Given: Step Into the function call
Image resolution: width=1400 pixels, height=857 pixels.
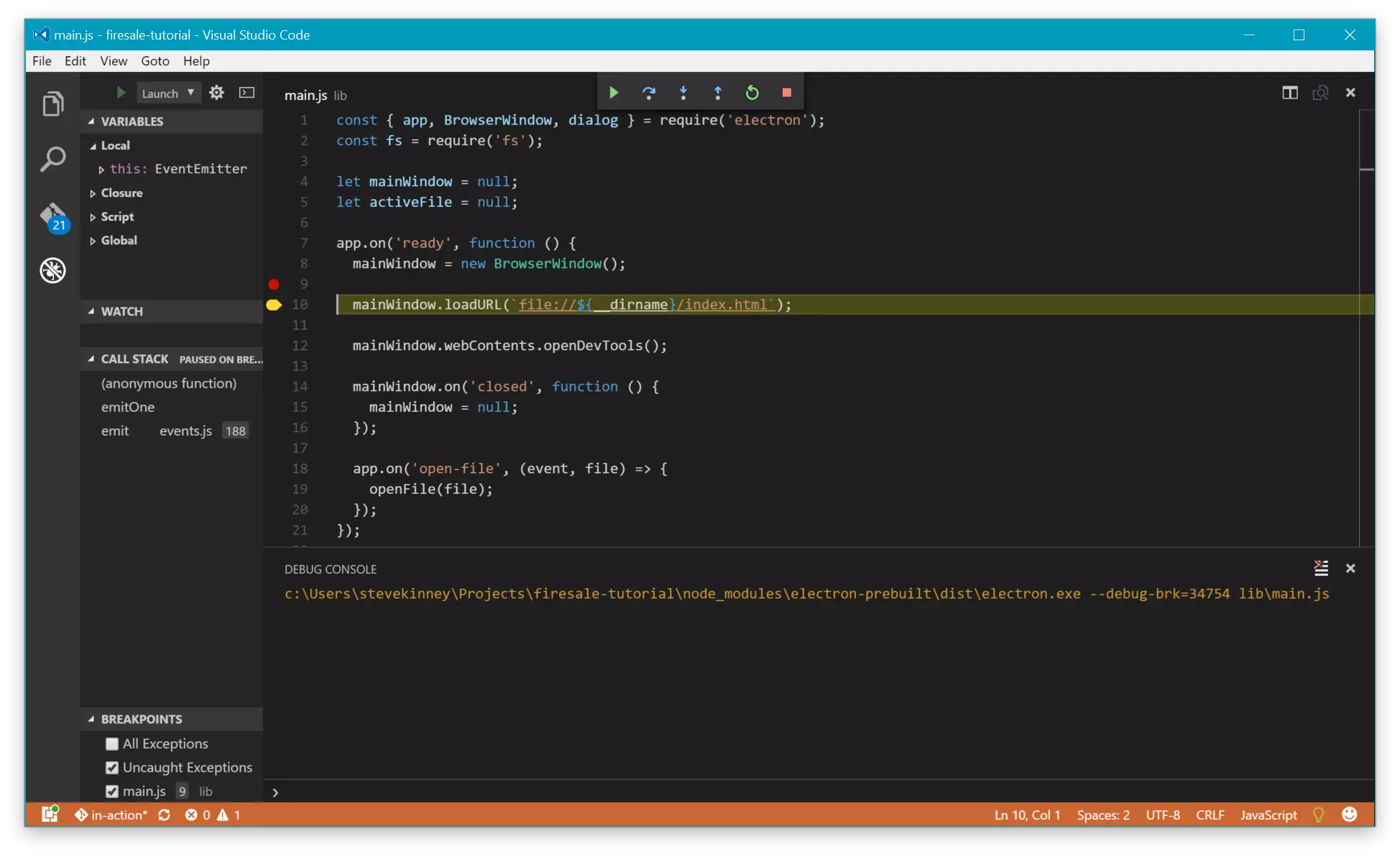Looking at the screenshot, I should click(x=683, y=92).
